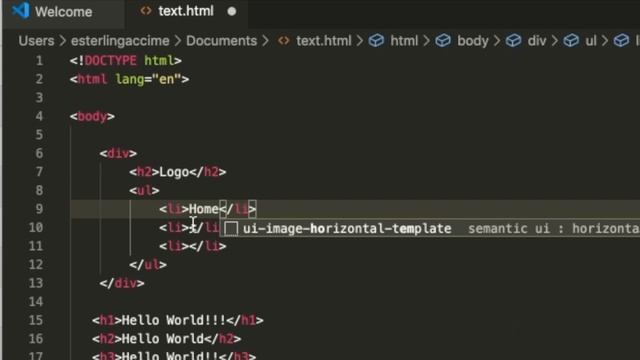Select the text.html editor tab
The width and height of the screenshot is (640, 360).
[186, 11]
